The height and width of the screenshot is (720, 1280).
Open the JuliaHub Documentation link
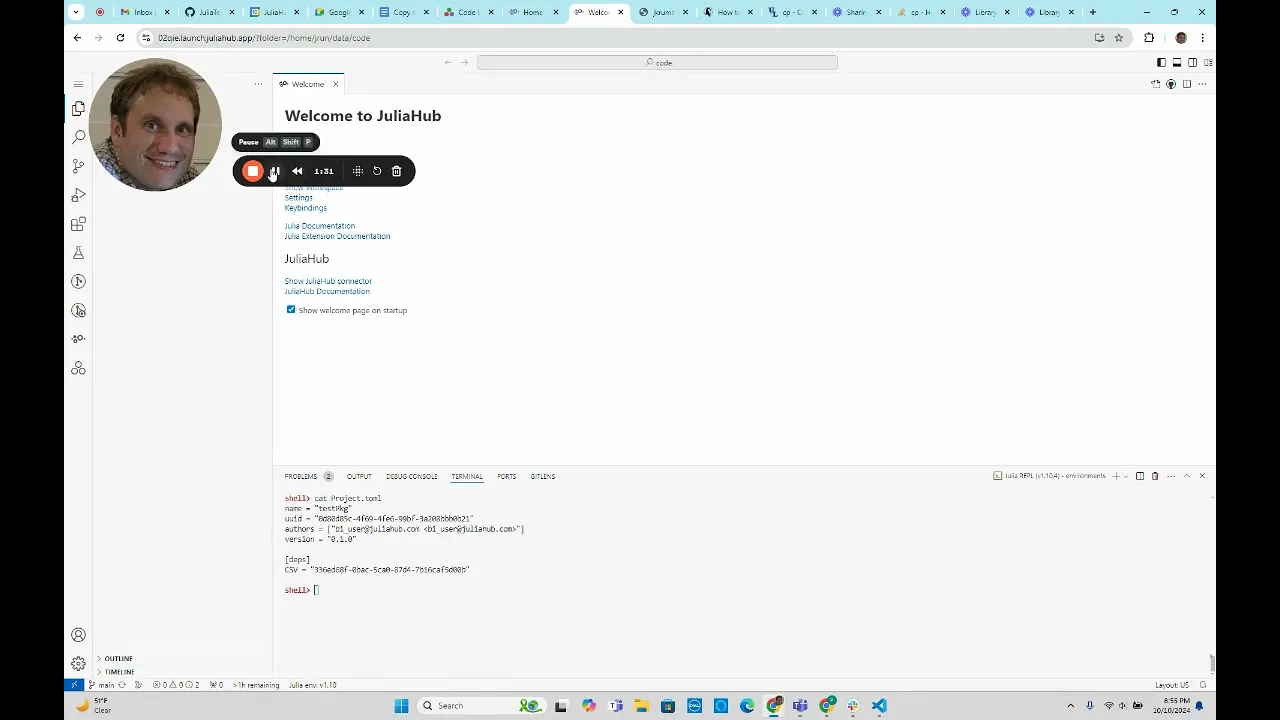point(327,291)
